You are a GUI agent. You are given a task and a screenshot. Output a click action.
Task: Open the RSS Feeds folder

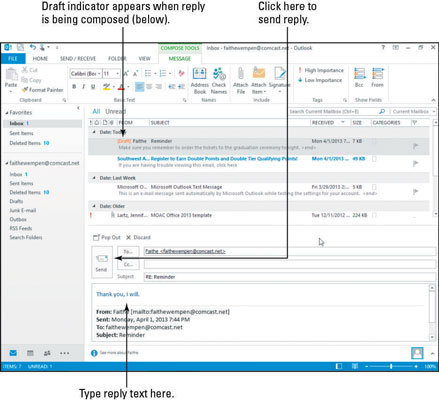21,228
